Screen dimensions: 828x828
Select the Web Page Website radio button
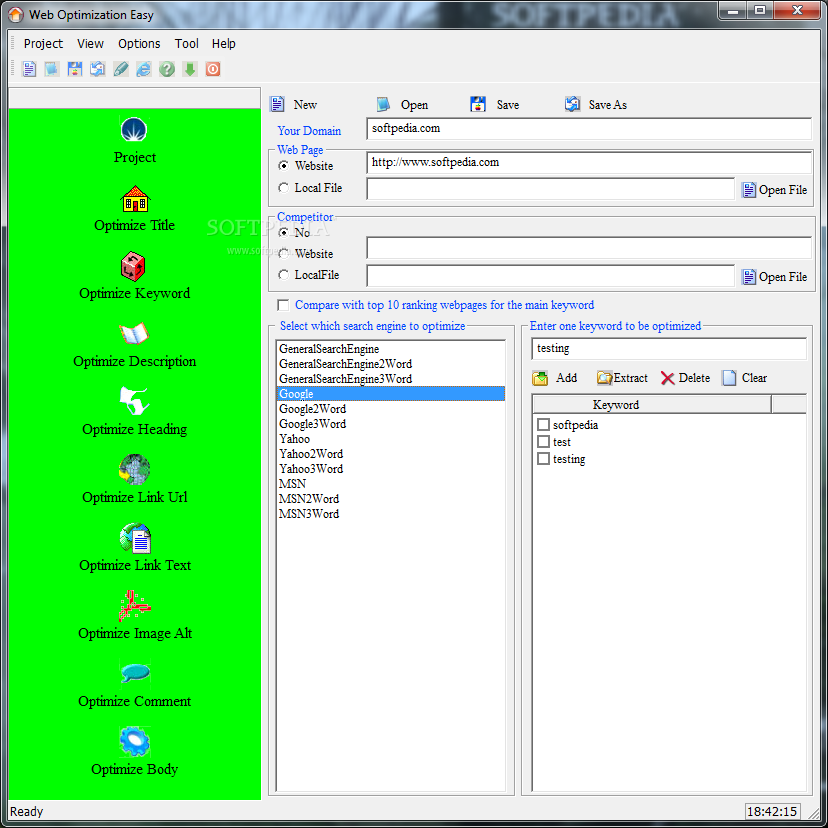[x=284, y=166]
